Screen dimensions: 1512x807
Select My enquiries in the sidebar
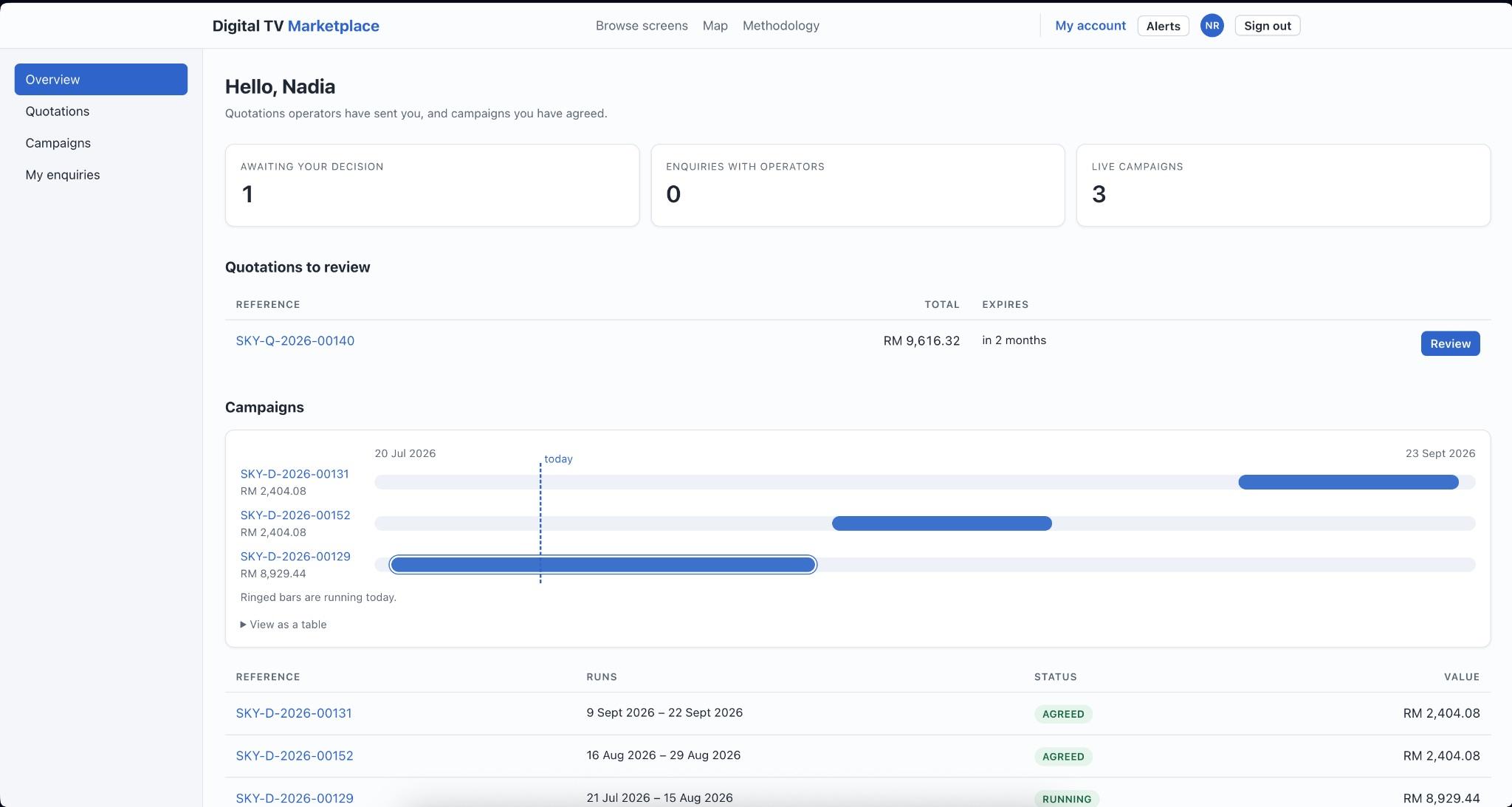point(101,174)
